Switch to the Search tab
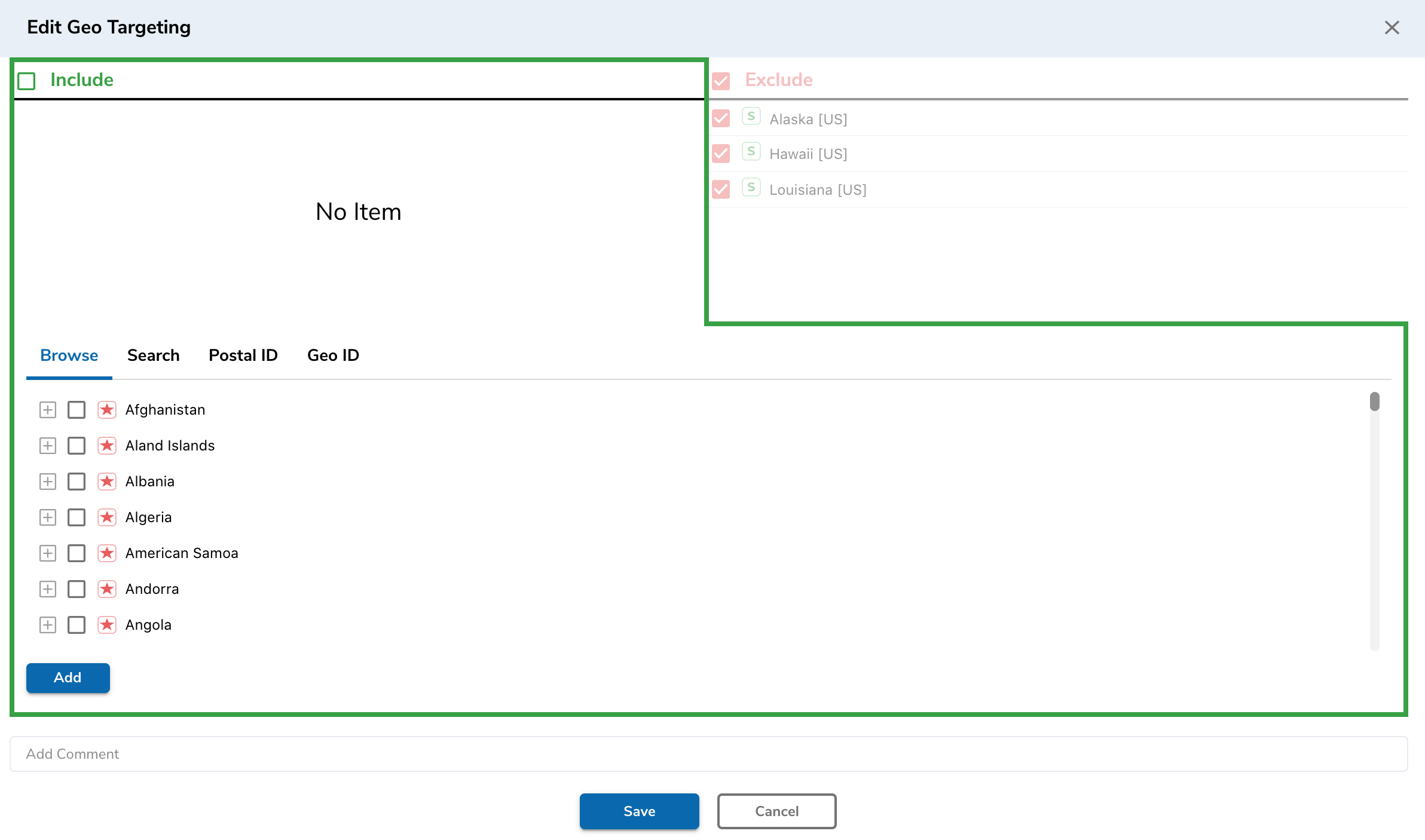Viewport: 1425px width, 840px height. pos(153,355)
